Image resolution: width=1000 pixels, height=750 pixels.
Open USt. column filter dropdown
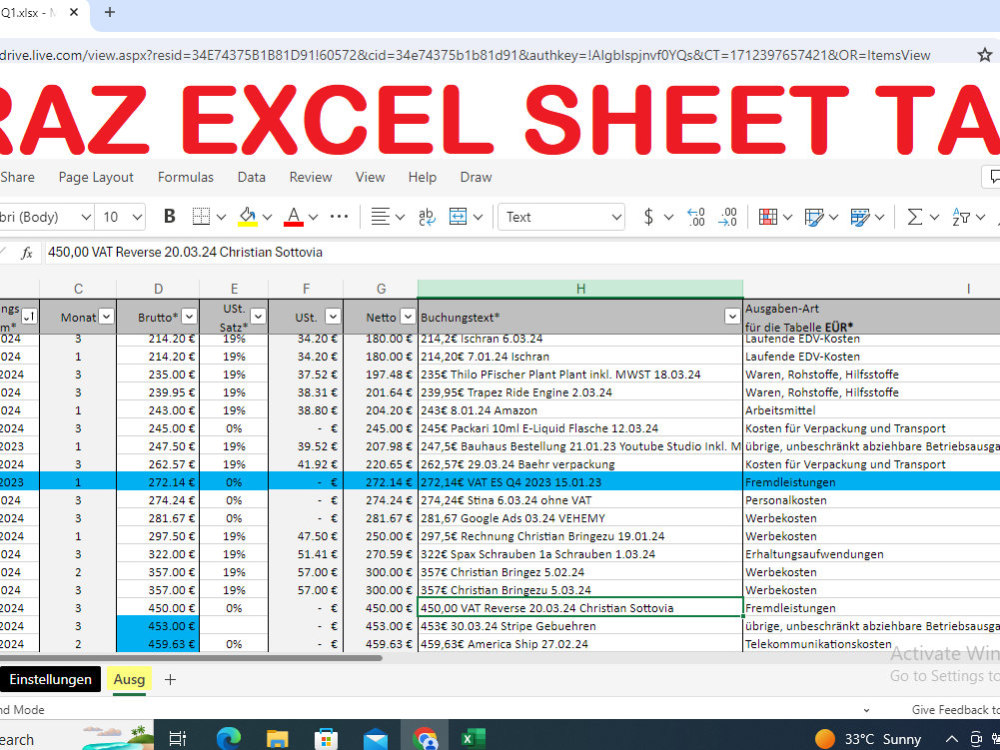click(x=333, y=317)
